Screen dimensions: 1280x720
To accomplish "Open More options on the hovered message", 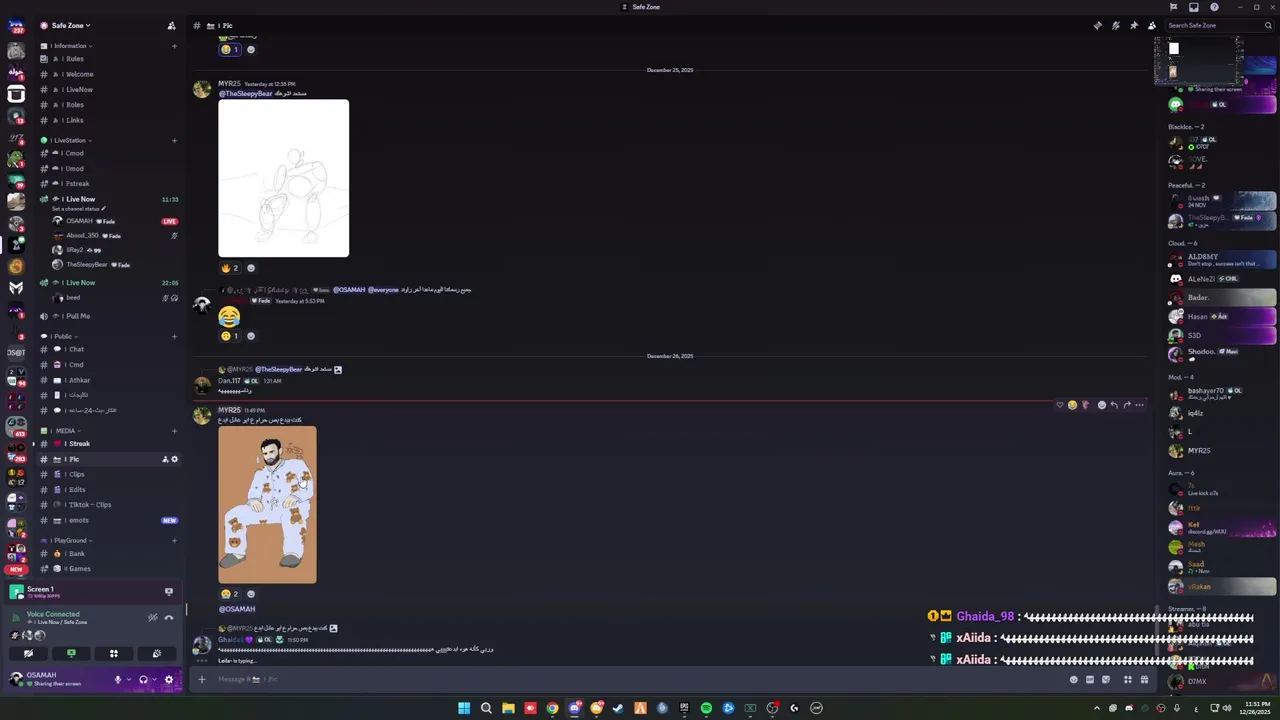I will coord(1139,405).
